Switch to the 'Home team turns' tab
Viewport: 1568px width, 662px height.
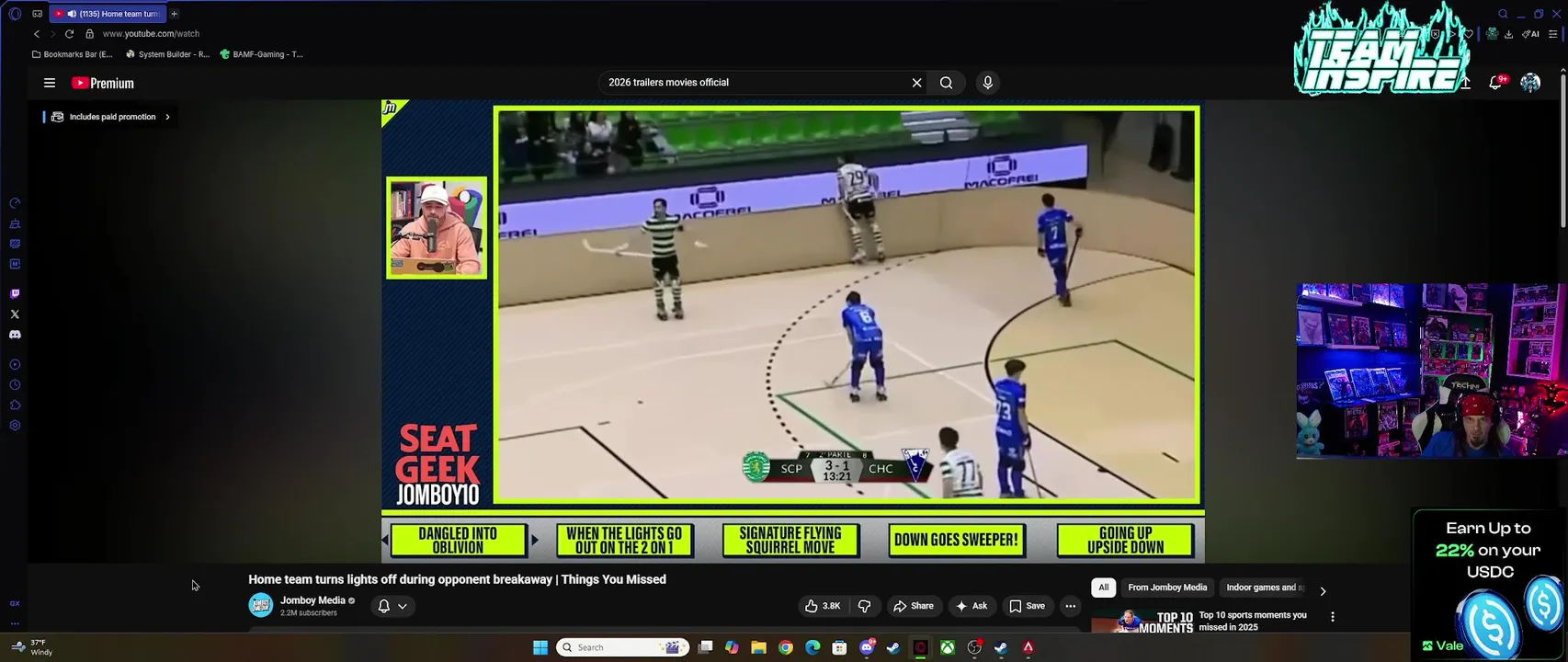pyautogui.click(x=108, y=14)
